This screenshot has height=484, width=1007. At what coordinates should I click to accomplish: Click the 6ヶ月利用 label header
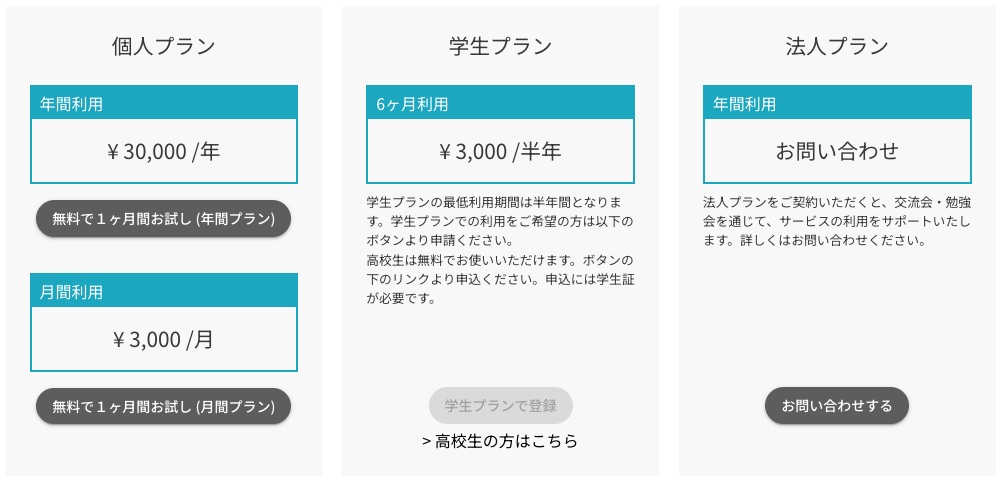click(x=412, y=104)
